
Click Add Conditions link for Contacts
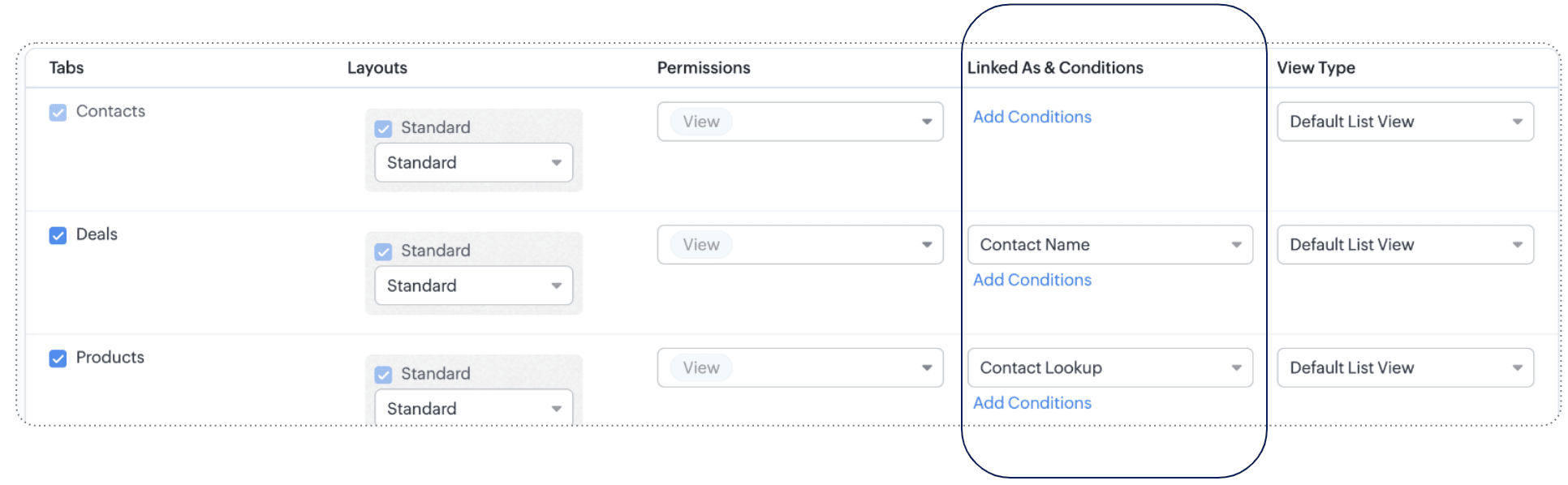[1032, 118]
